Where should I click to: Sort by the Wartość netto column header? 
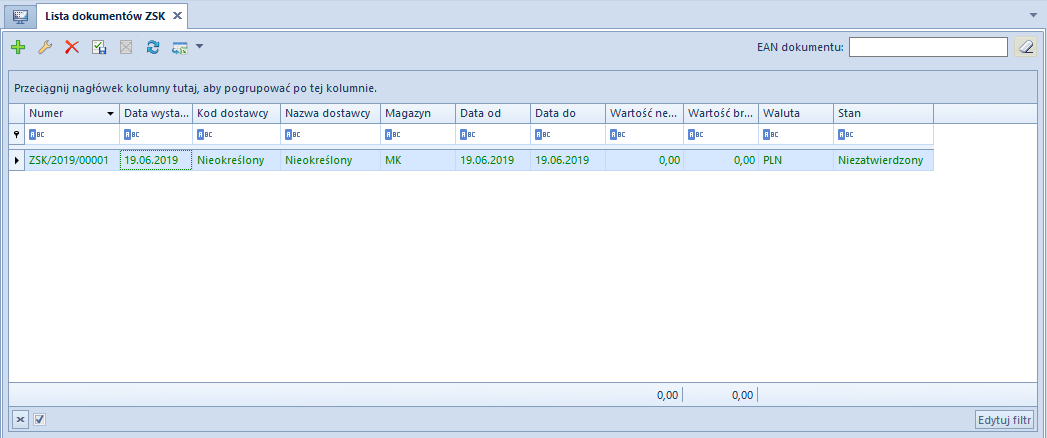pyautogui.click(x=645, y=114)
